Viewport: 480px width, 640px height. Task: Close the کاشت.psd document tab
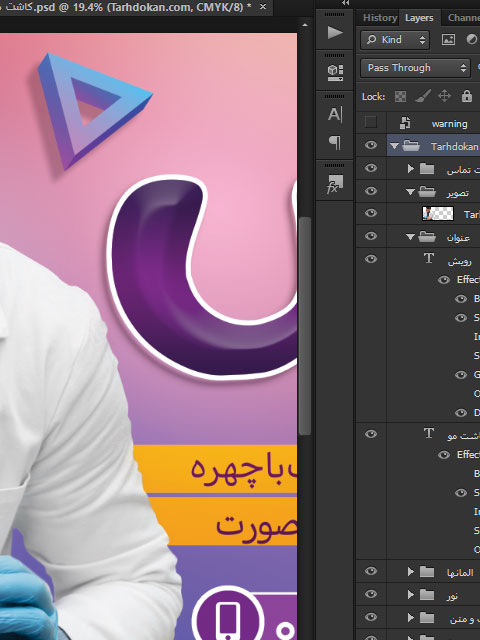(263, 7)
